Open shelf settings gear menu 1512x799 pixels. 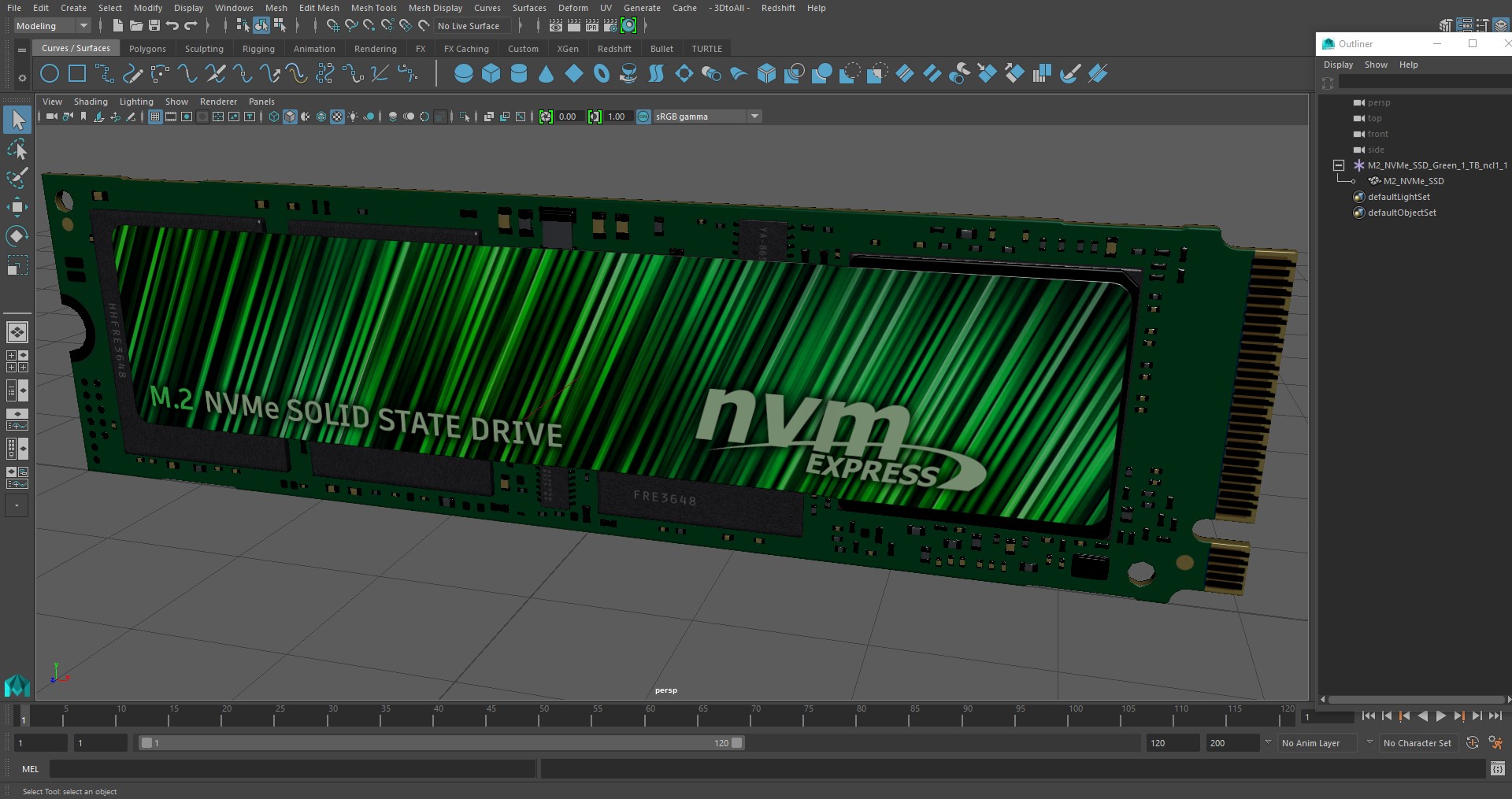(22, 78)
